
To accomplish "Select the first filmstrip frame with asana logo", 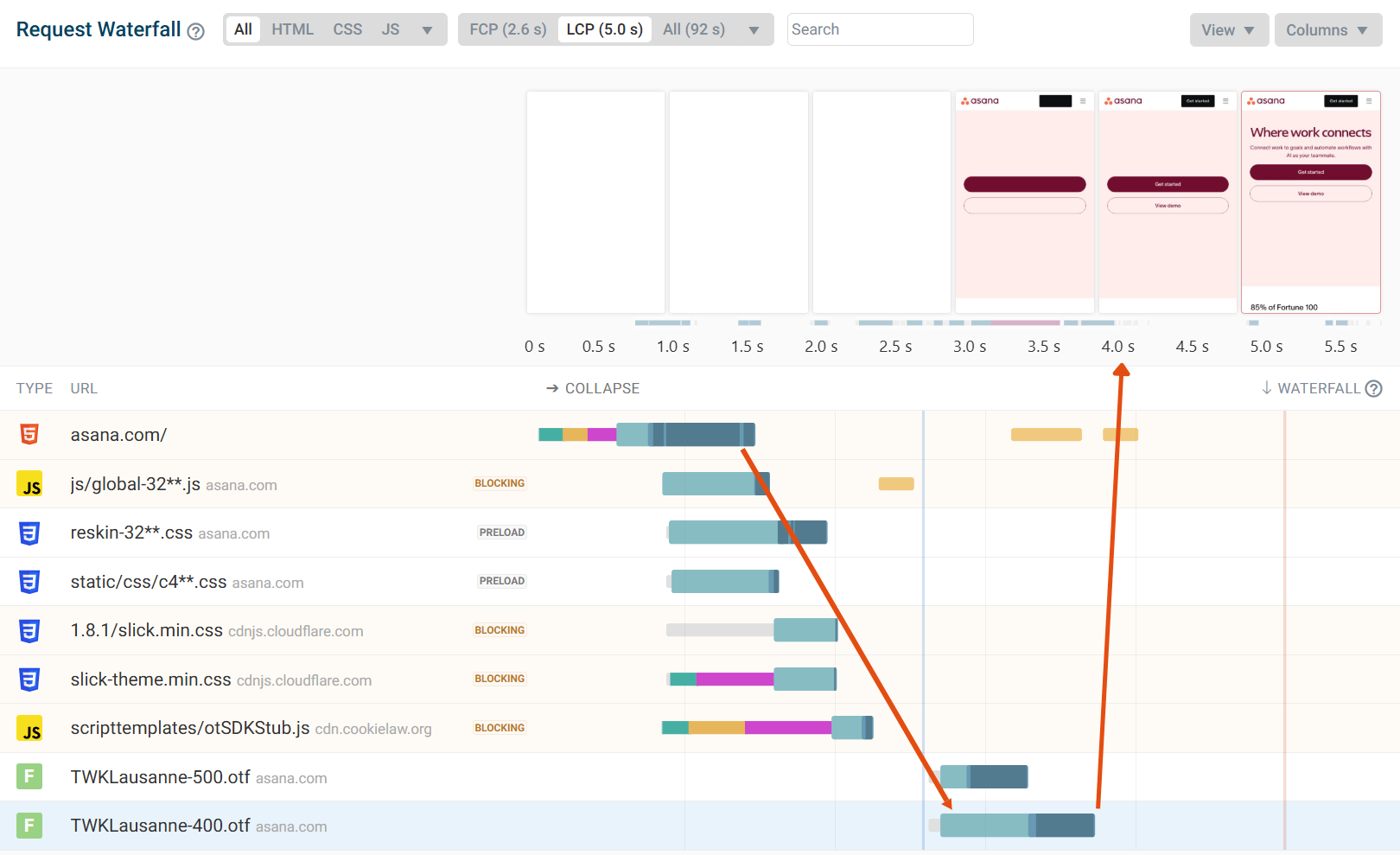I will click(1024, 202).
